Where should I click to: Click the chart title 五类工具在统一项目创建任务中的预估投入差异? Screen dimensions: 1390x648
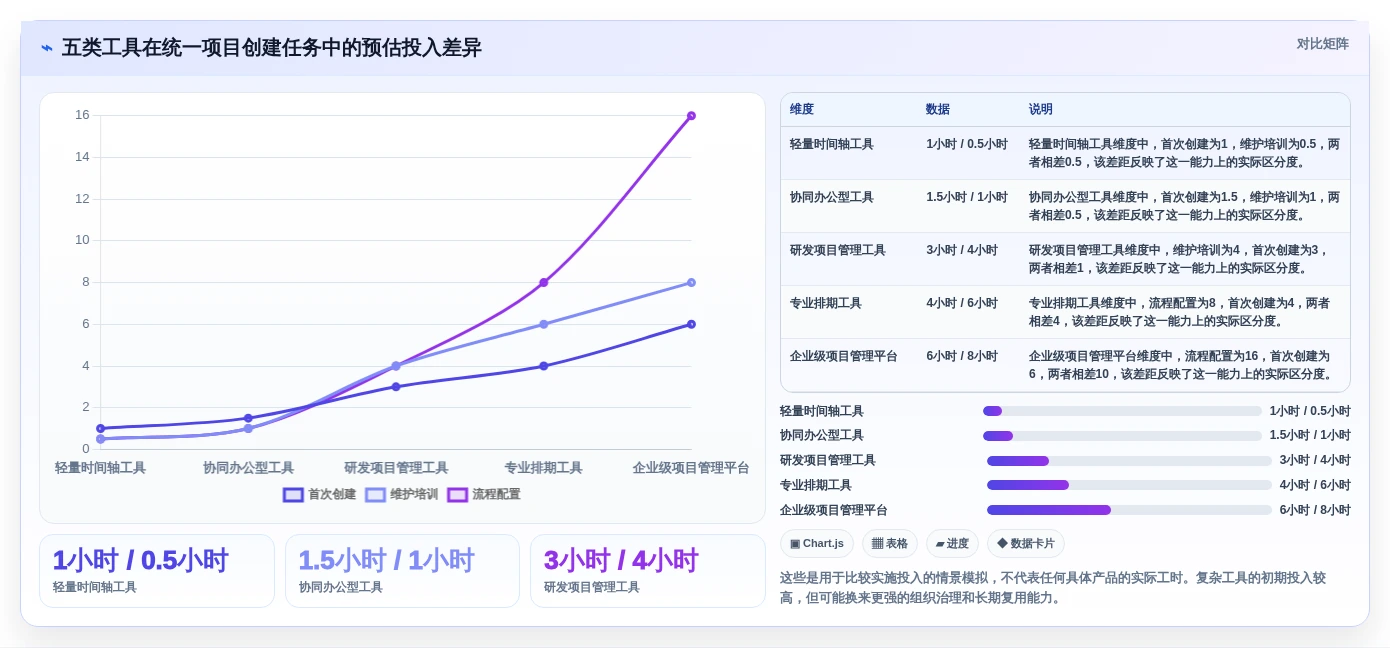click(272, 48)
